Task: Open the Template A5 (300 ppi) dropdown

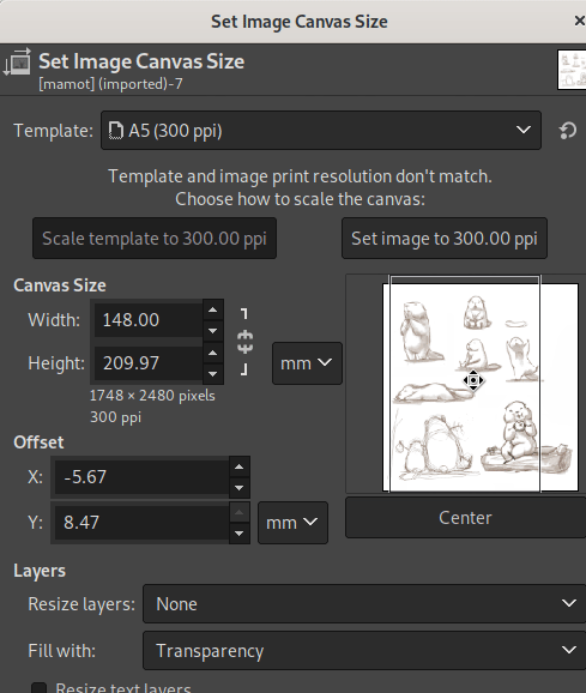Action: (x=321, y=130)
